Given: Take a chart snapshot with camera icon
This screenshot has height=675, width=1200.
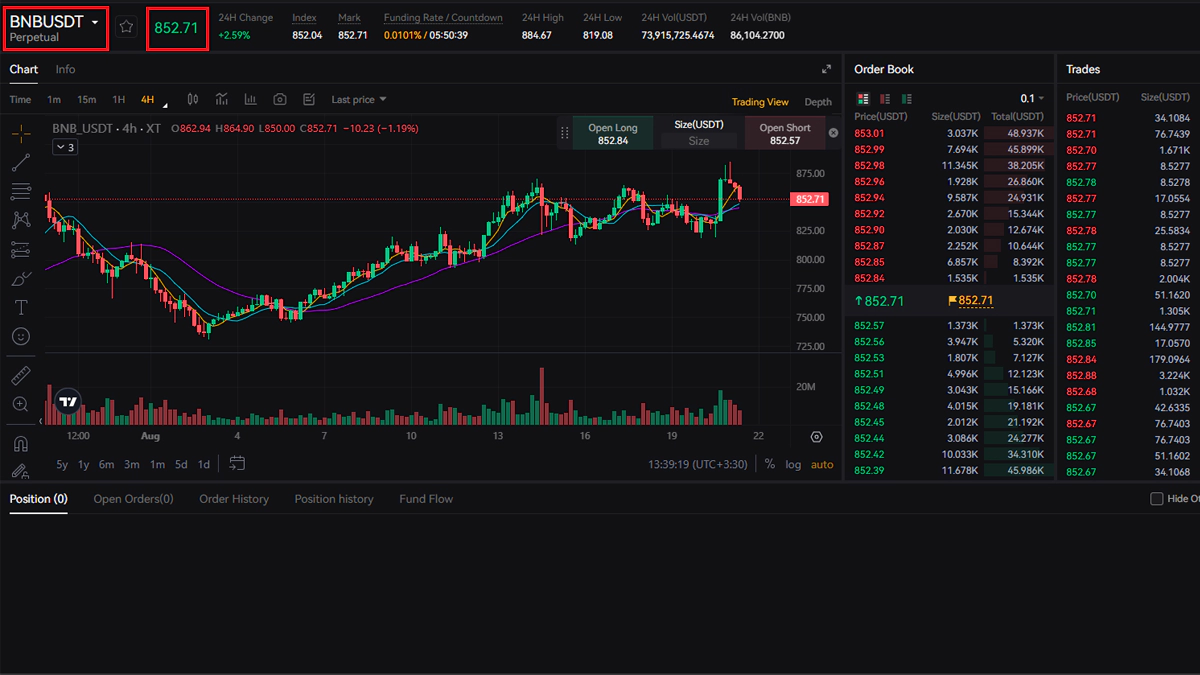Looking at the screenshot, I should [x=280, y=99].
